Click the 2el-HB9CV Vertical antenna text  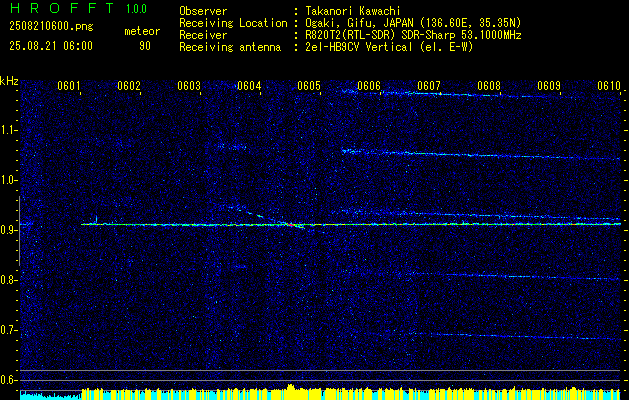click(x=389, y=47)
